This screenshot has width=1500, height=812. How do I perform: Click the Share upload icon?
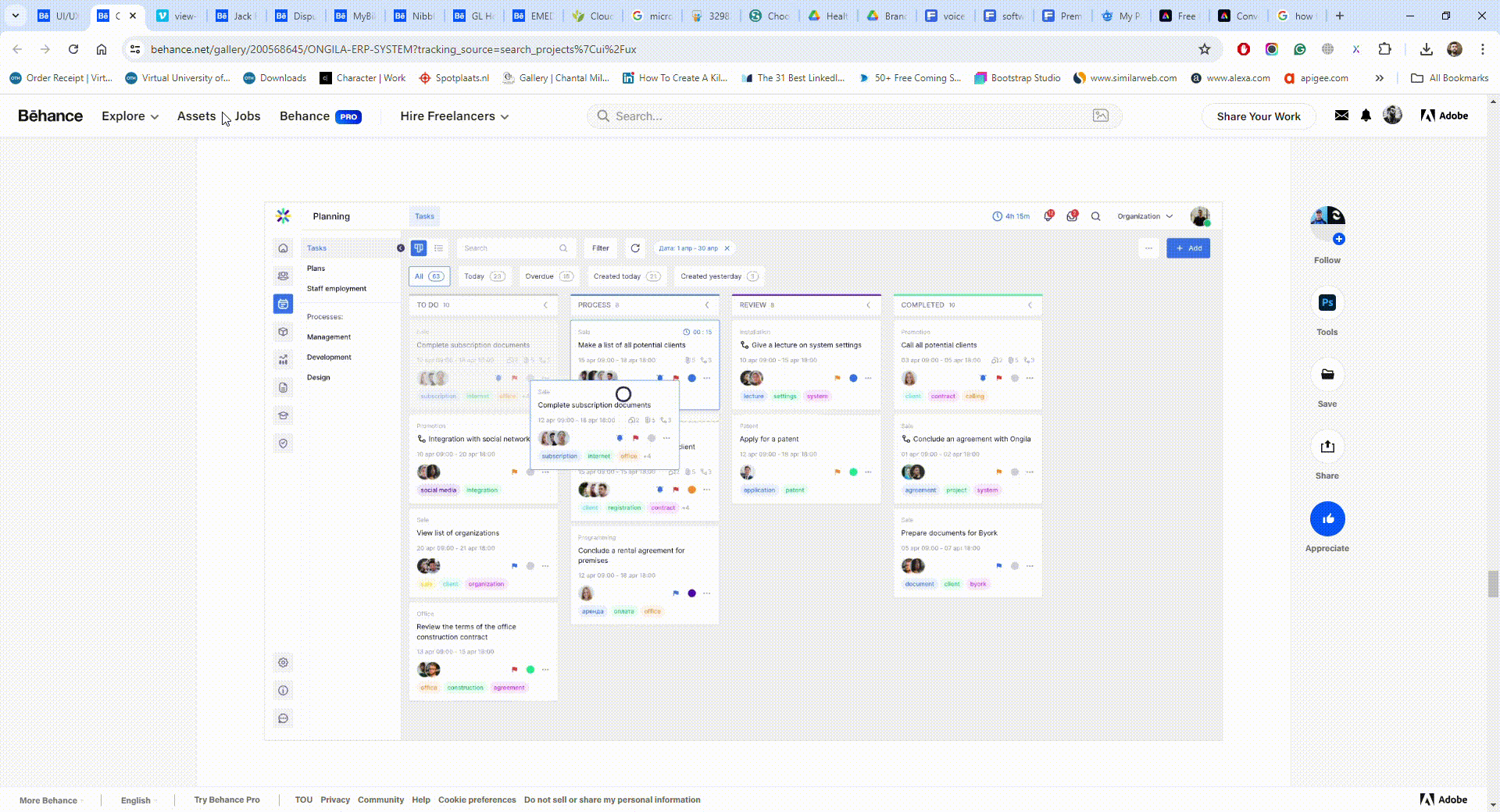(1327, 447)
